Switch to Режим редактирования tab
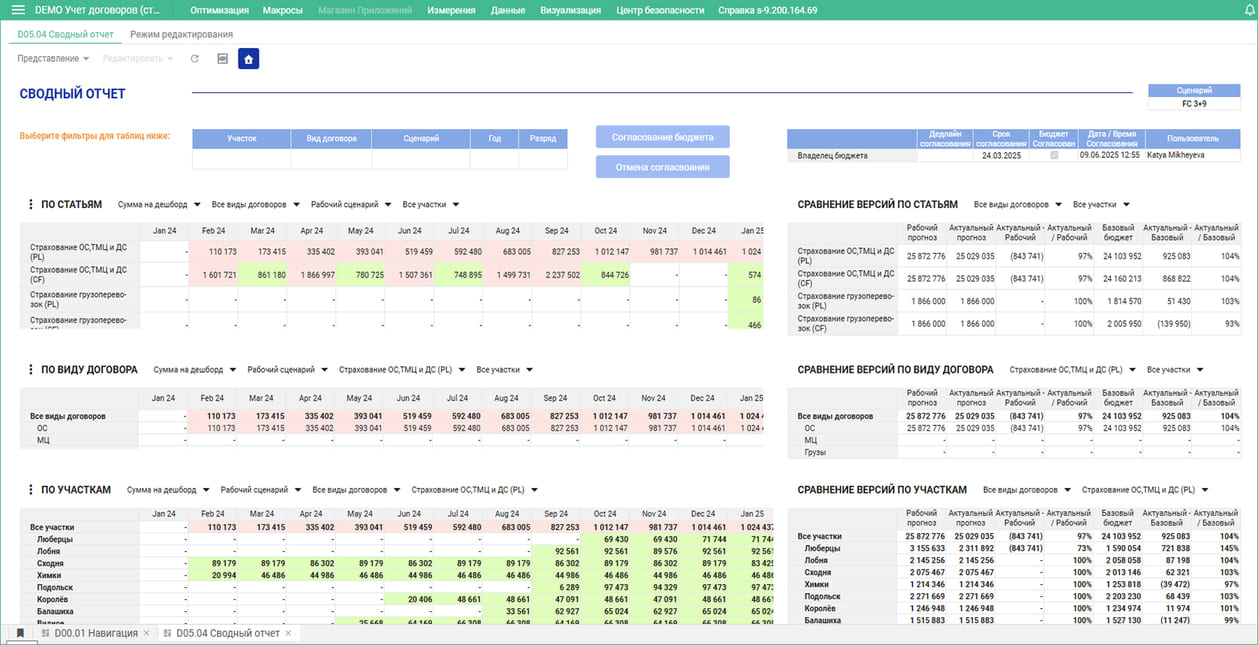 [181, 35]
